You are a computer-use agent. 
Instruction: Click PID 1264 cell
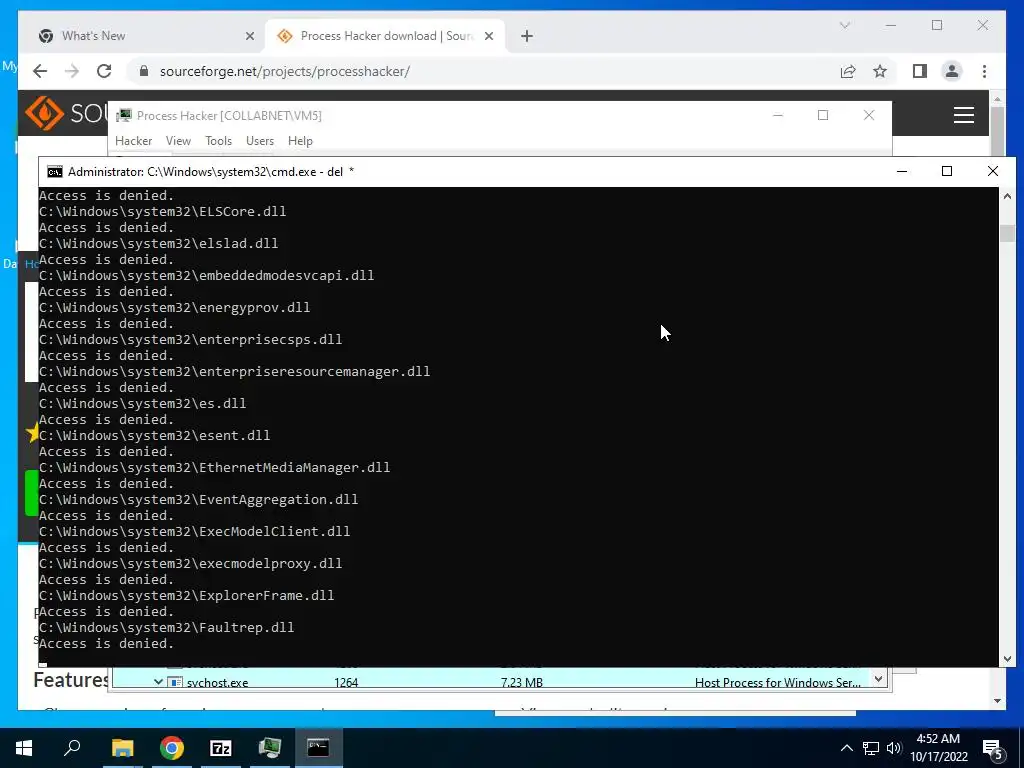click(x=345, y=682)
